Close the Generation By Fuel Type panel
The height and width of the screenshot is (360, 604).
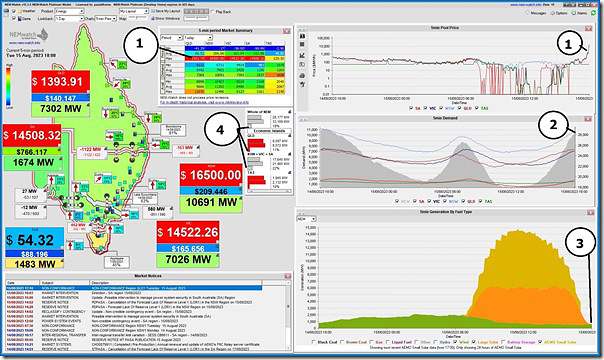pos(591,213)
